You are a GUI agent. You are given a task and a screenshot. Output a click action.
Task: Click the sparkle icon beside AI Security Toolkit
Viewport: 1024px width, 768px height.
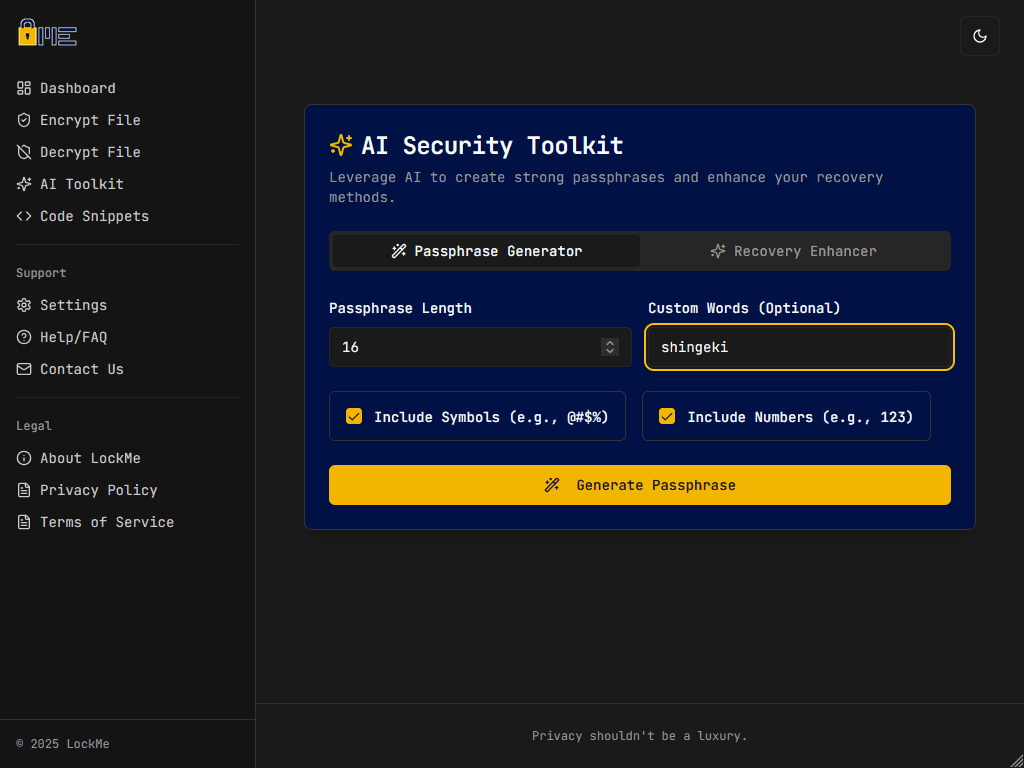tap(341, 145)
